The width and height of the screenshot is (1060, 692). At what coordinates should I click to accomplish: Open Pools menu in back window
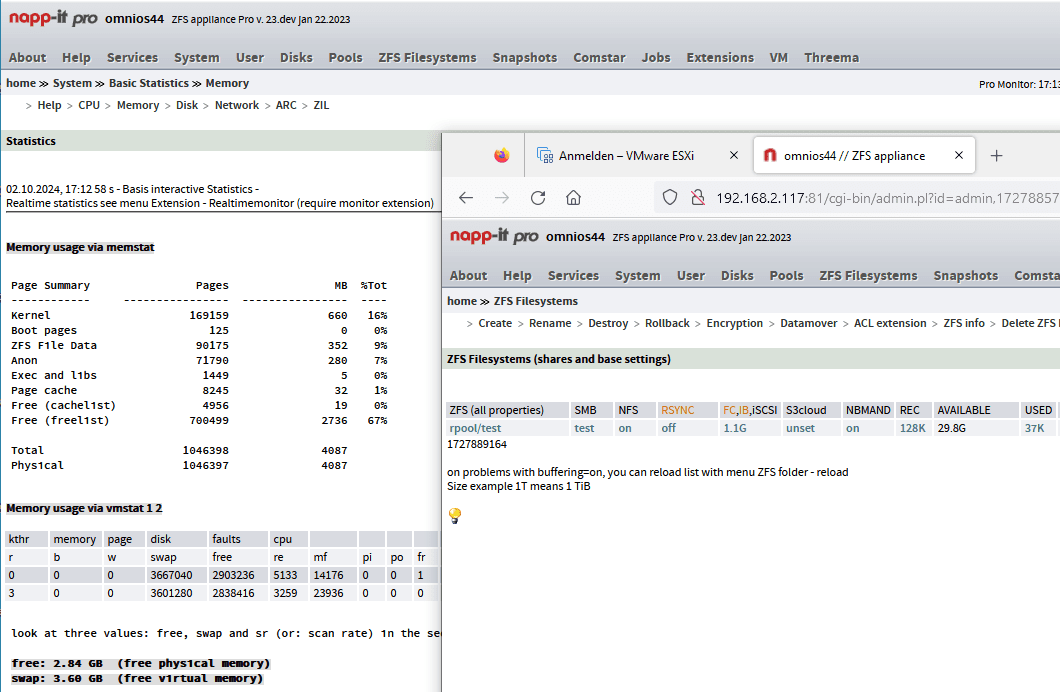(x=345, y=57)
